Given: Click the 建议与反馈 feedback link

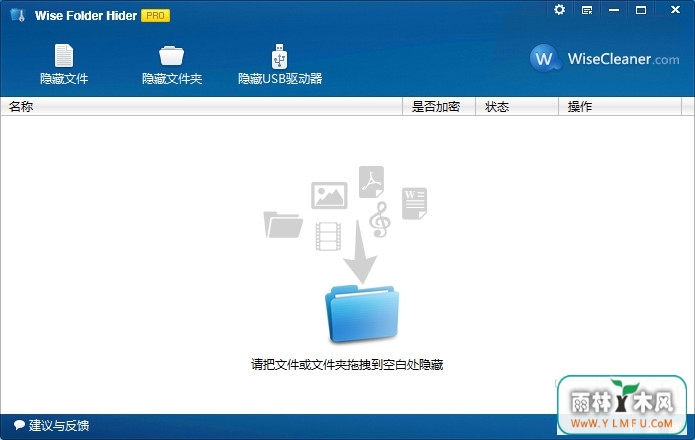Looking at the screenshot, I should [x=59, y=425].
